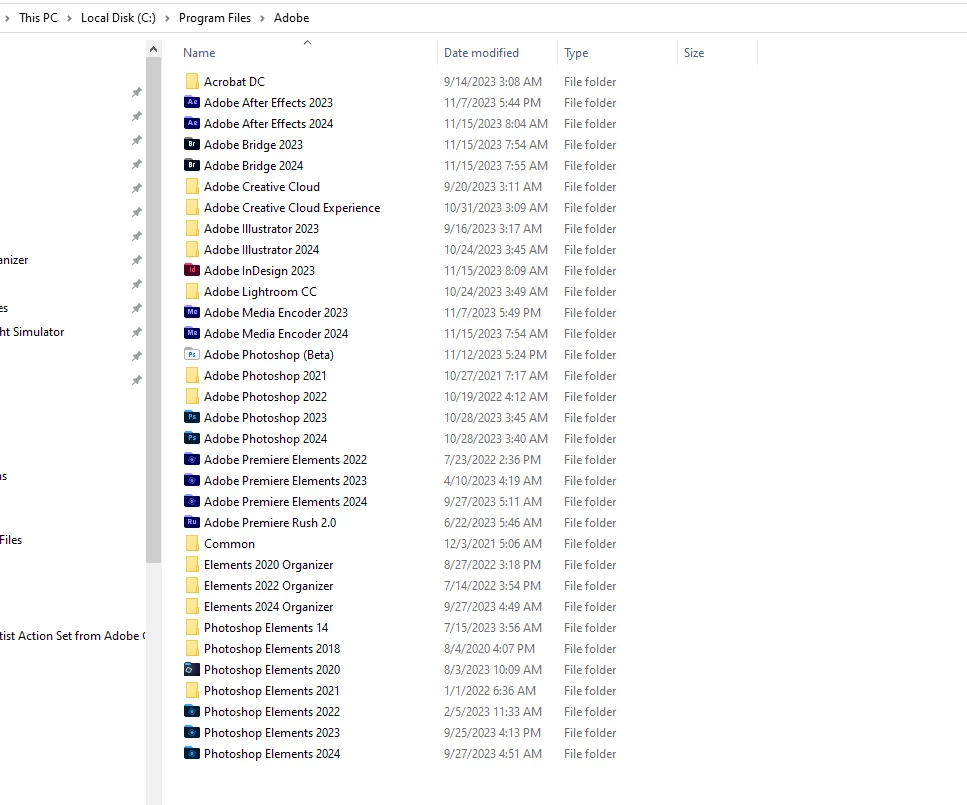Click the Adobe Premiere Elements 2023 folder icon
The width and height of the screenshot is (967, 805).
(x=192, y=480)
